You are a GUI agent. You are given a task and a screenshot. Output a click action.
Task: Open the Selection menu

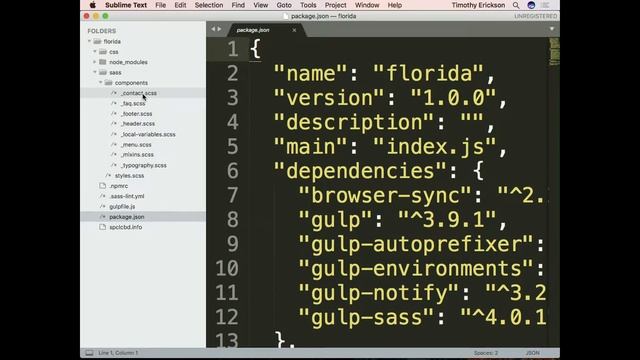coord(209,5)
